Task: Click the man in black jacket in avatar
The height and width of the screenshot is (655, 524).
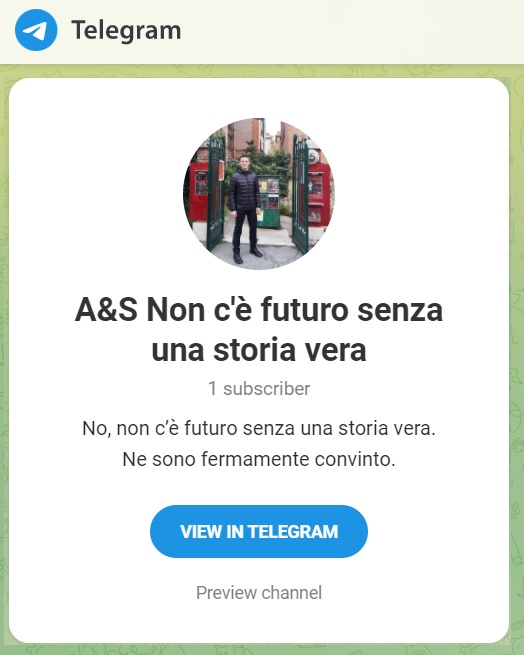Action: pos(244,209)
